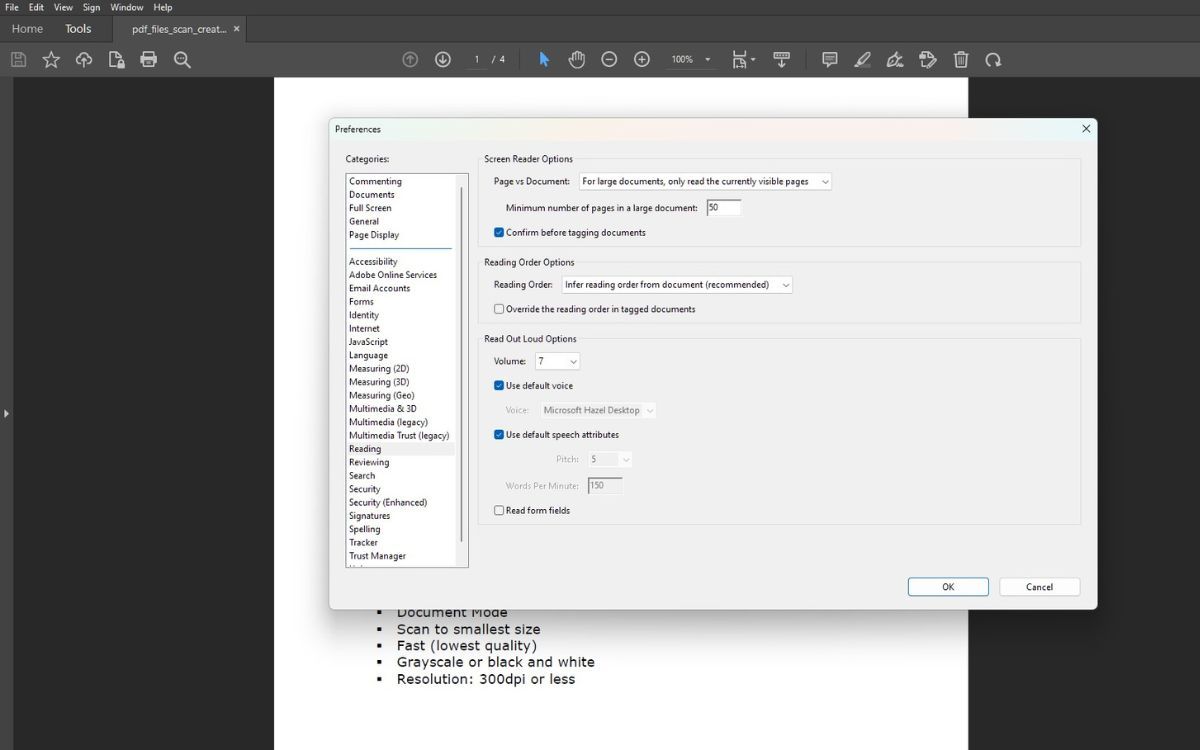Select the Hand tool in the toolbar
This screenshot has width=1200, height=750.
(x=577, y=59)
